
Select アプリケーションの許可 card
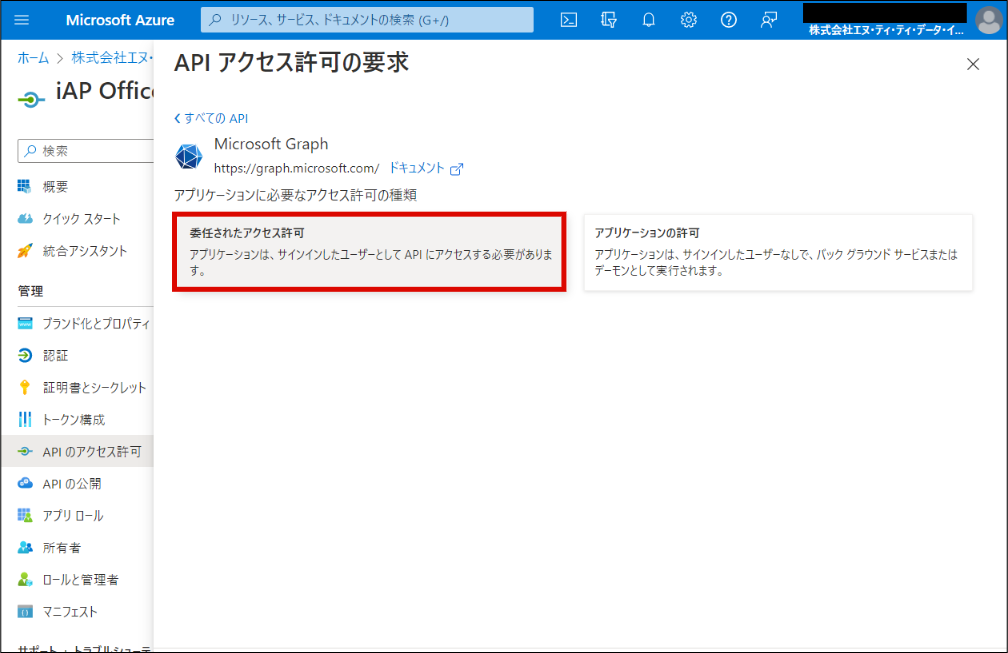point(777,251)
